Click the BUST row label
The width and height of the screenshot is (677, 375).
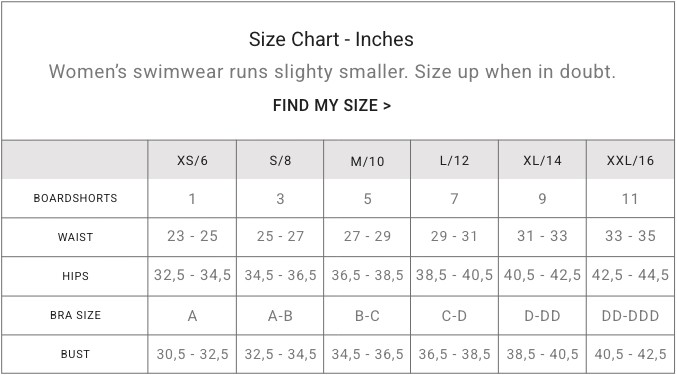point(75,354)
